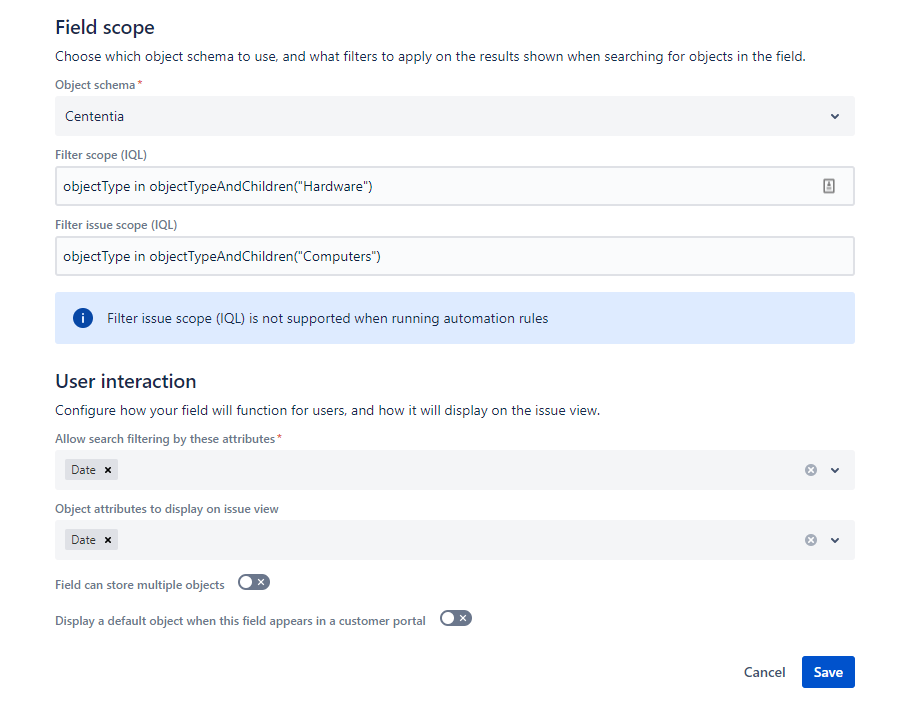The height and width of the screenshot is (703, 897).
Task: Click empty area of issue view attributes field
Action: [x=450, y=540]
